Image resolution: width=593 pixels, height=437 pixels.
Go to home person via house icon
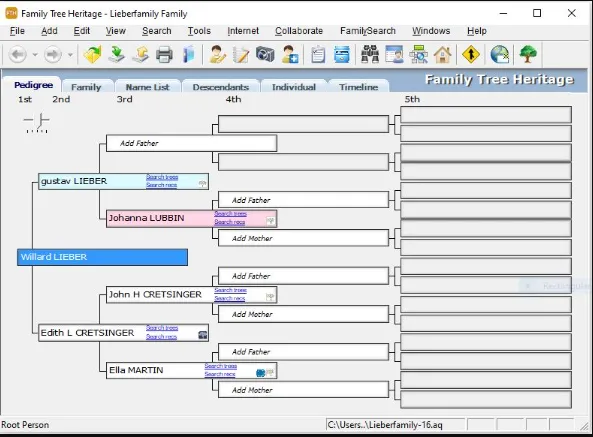pyautogui.click(x=442, y=54)
